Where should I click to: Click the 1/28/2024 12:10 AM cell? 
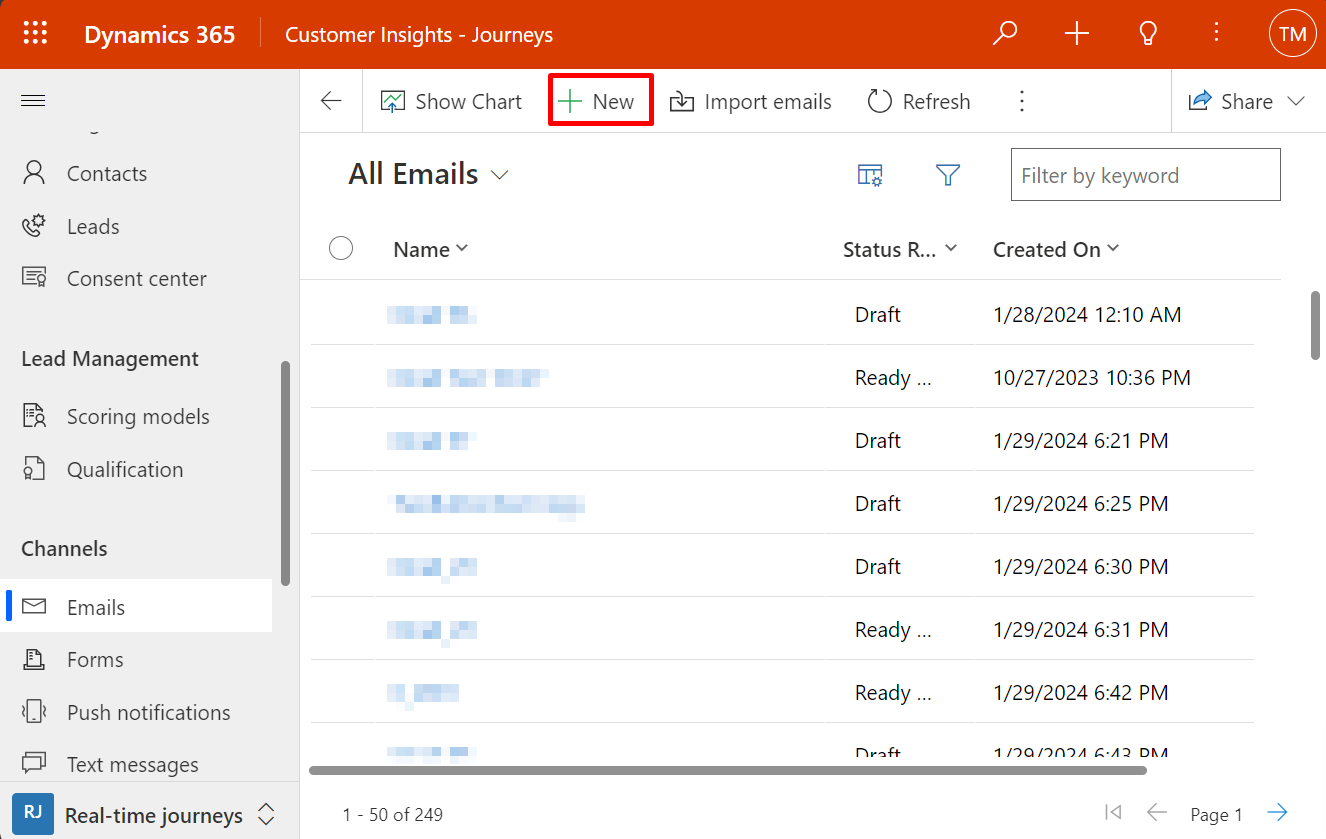coord(1087,315)
